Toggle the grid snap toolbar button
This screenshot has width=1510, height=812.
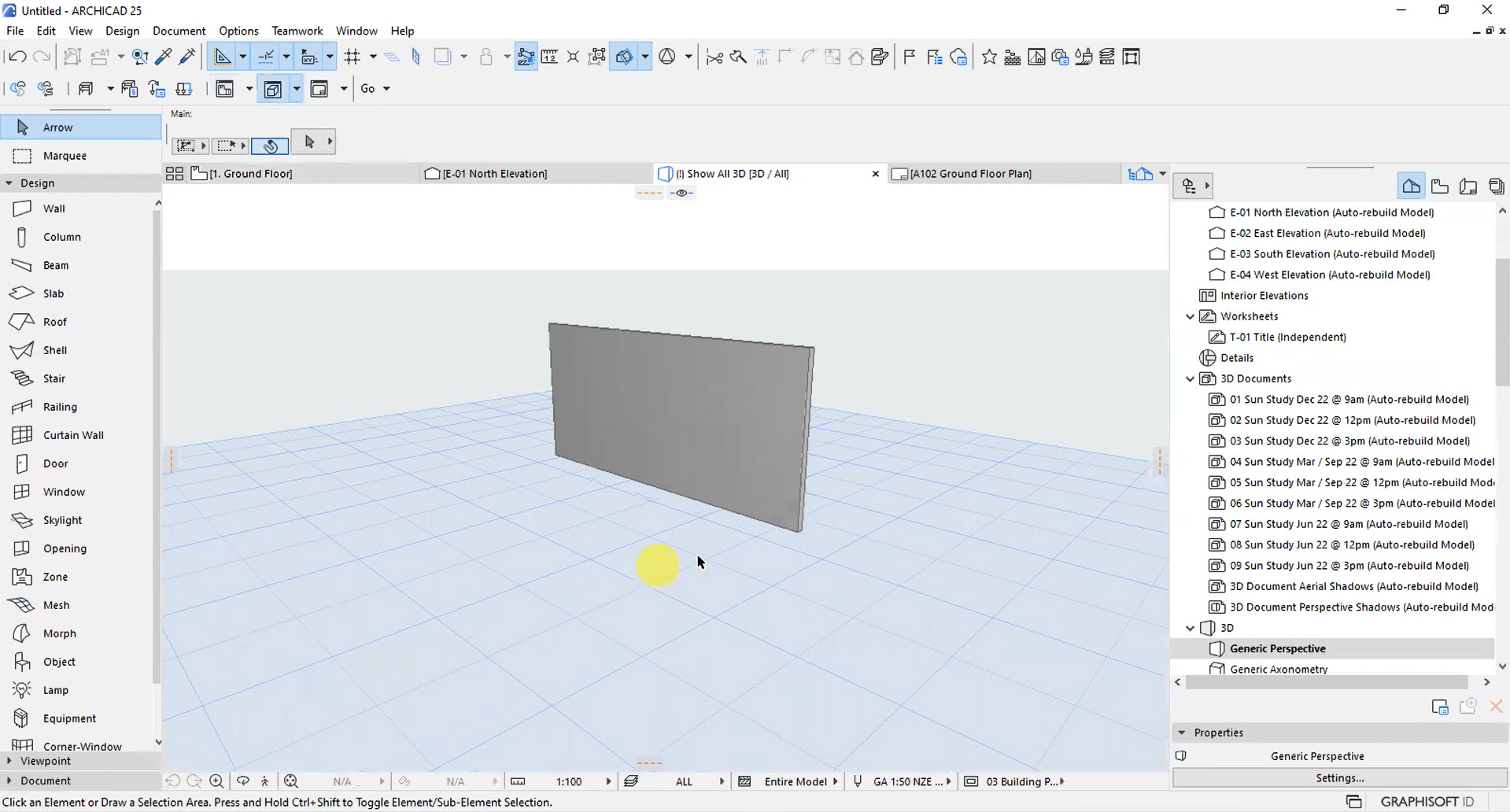(352, 57)
